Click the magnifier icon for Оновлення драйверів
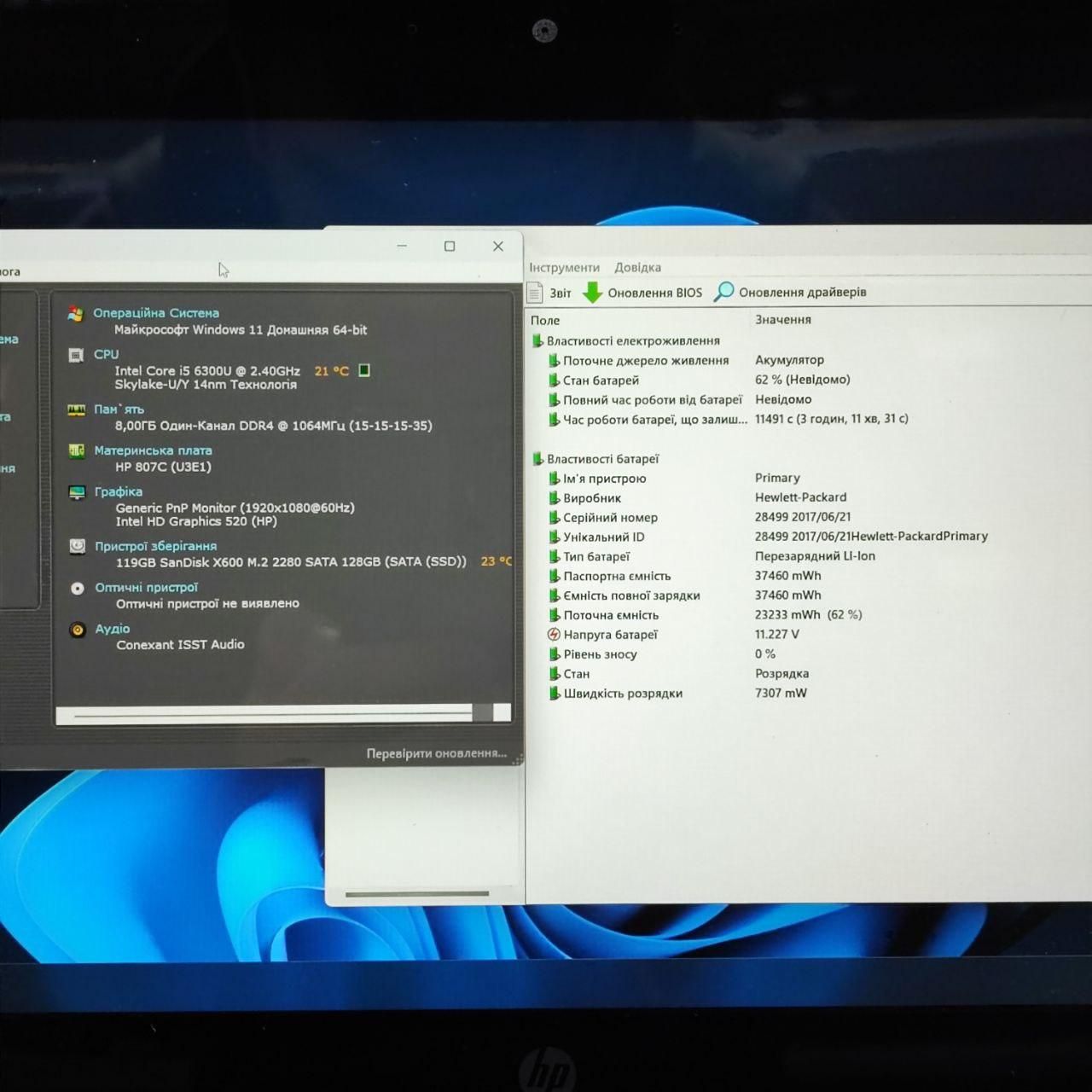1092x1092 pixels. (723, 292)
